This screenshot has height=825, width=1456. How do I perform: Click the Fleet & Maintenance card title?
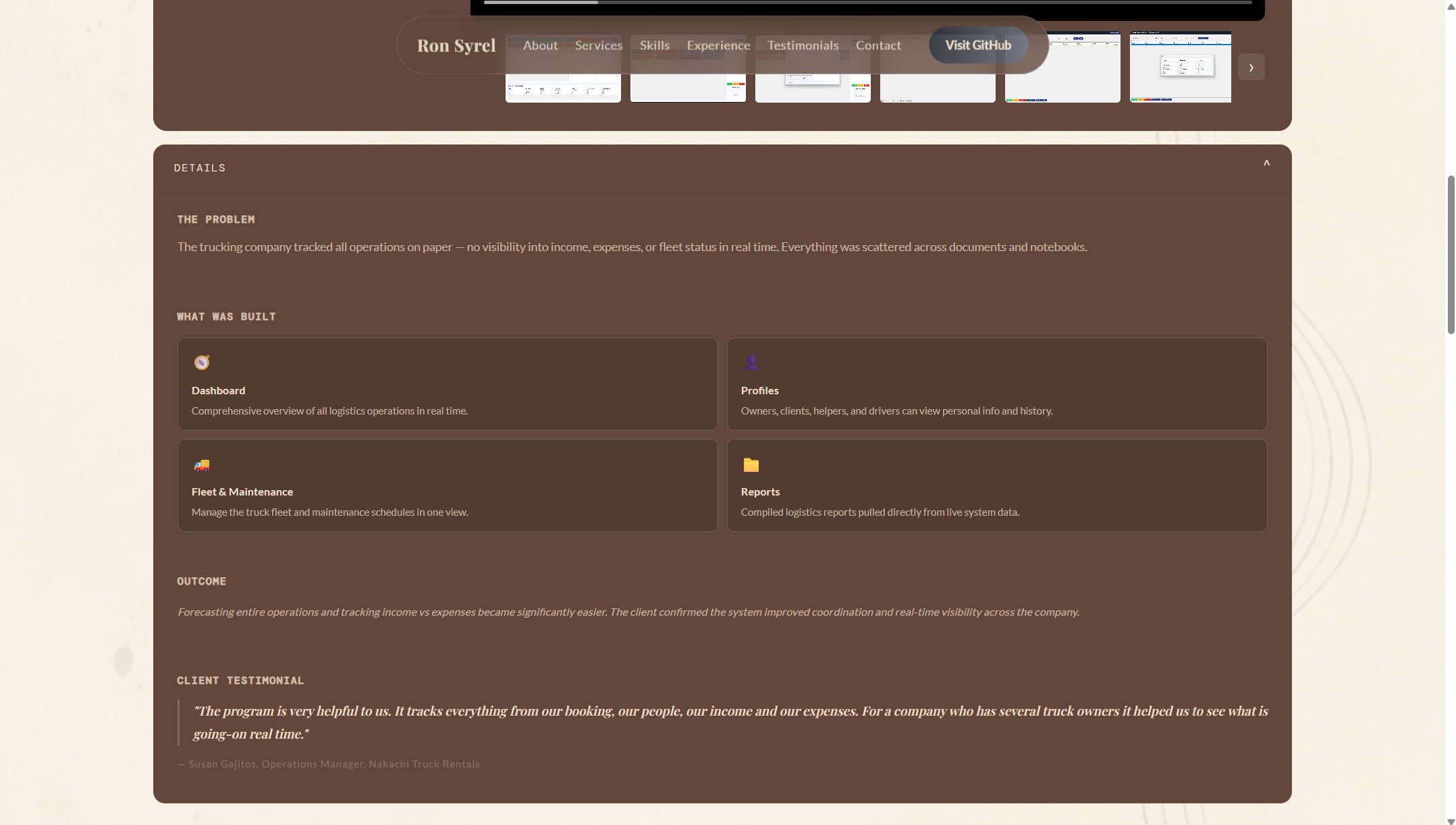click(242, 491)
